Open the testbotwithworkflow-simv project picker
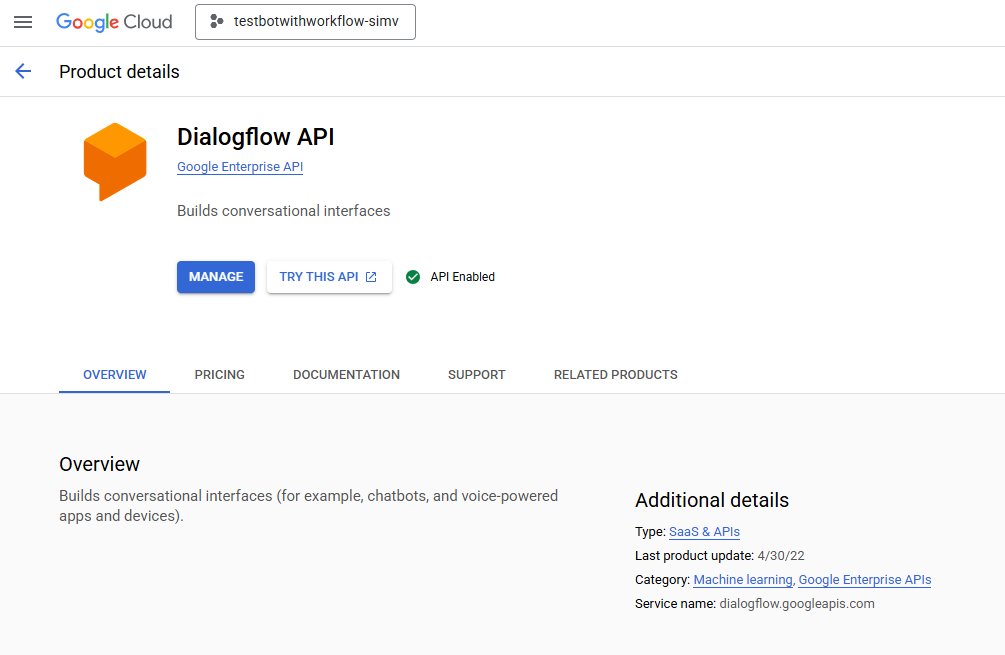 305,22
